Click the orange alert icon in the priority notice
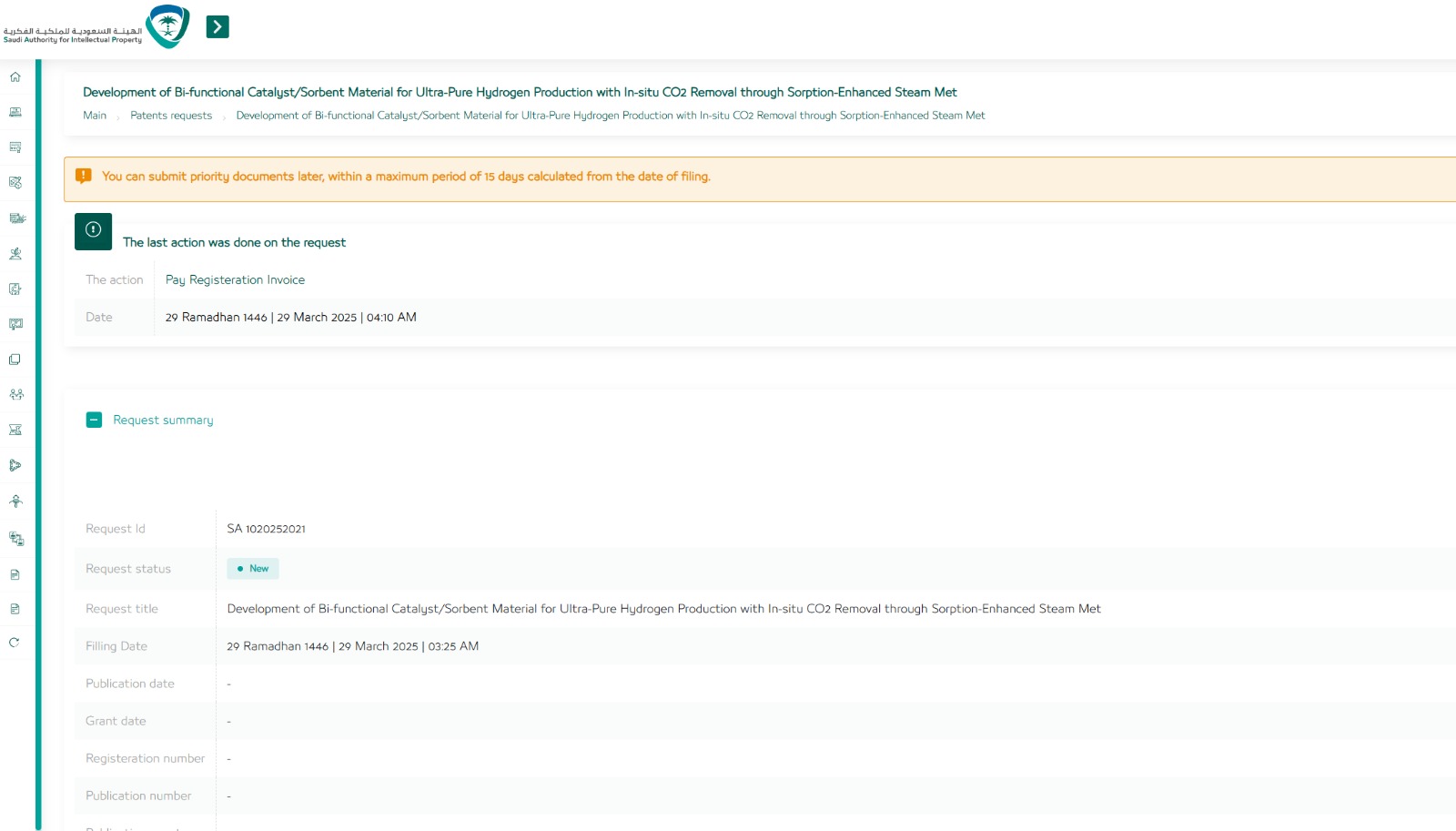This screenshot has height=831, width=1456. pyautogui.click(x=84, y=177)
